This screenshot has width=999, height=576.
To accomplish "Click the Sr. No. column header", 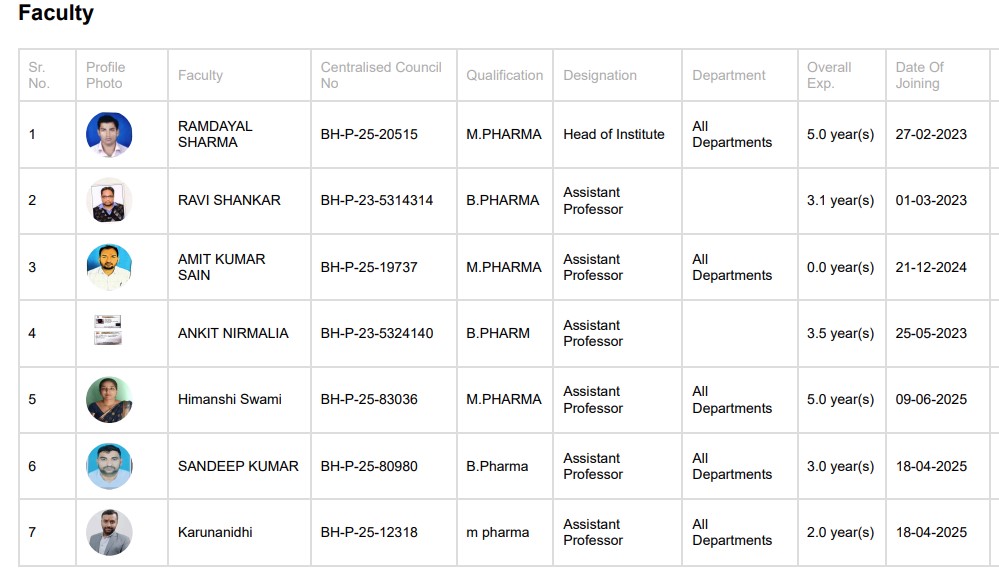I will pyautogui.click(x=38, y=75).
